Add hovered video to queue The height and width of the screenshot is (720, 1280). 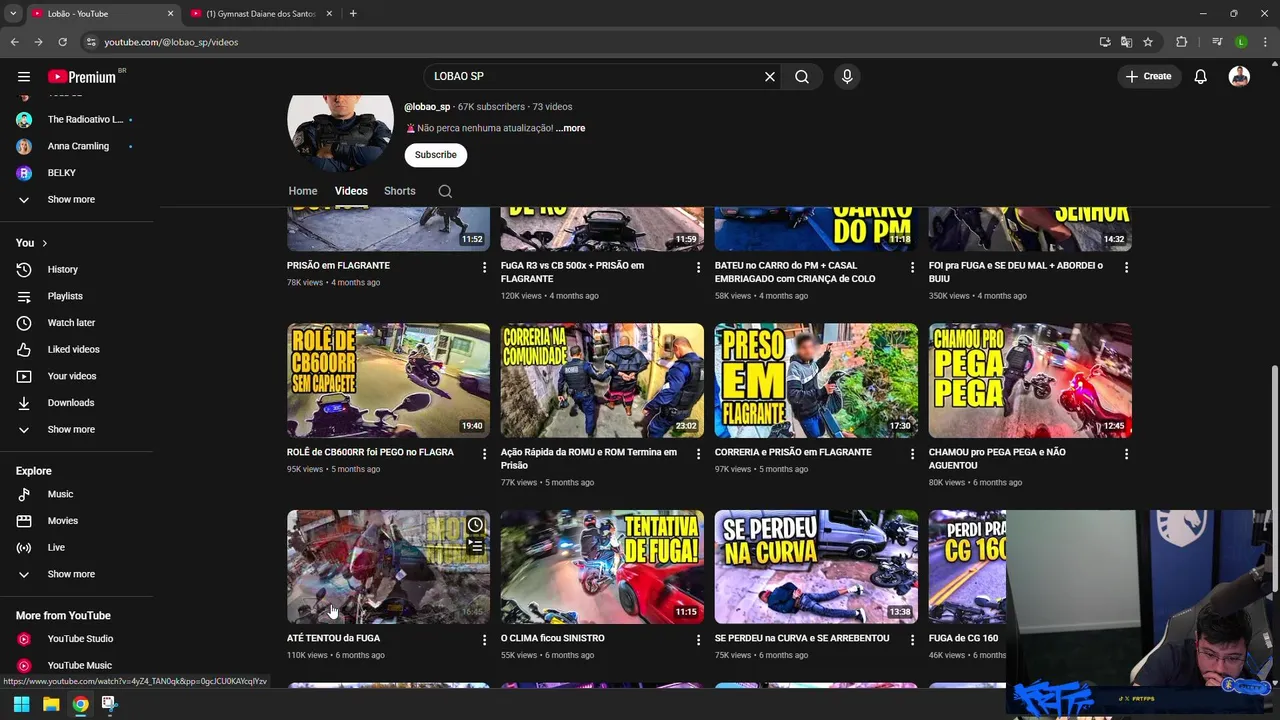point(475,547)
